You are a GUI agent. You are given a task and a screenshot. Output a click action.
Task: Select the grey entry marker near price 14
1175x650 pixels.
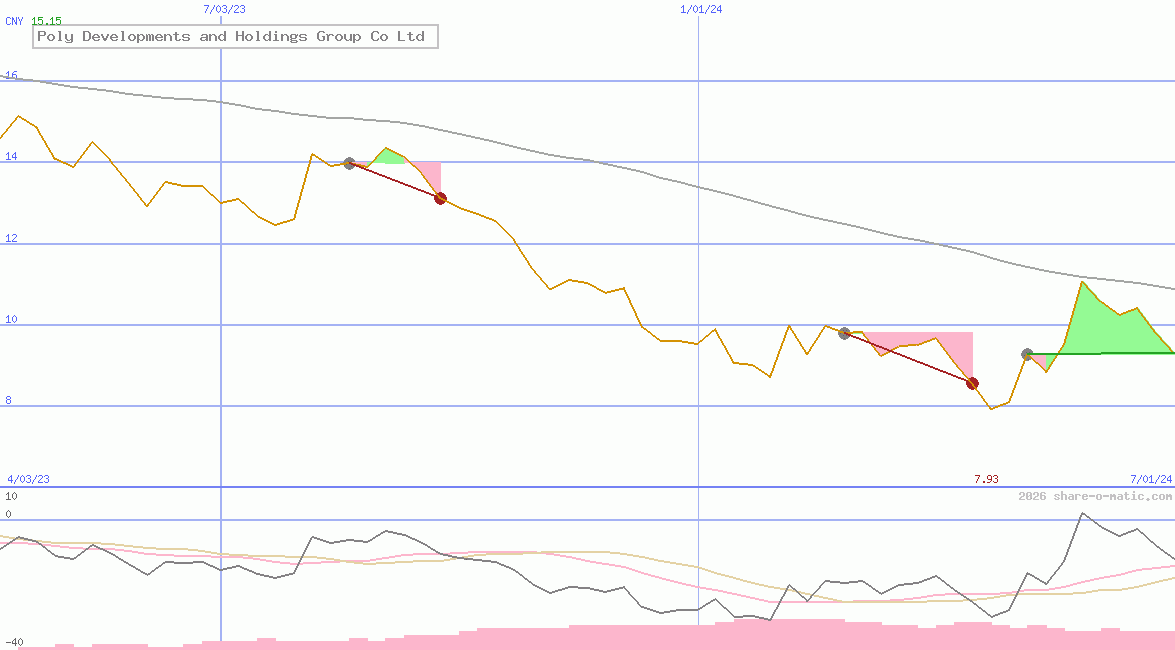pos(349,163)
